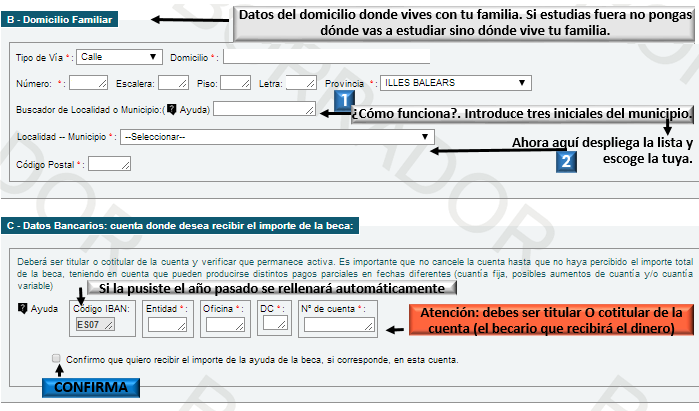Image resolution: width=699 pixels, height=411 pixels.
Task: Select the DC input field
Action: click(x=275, y=323)
